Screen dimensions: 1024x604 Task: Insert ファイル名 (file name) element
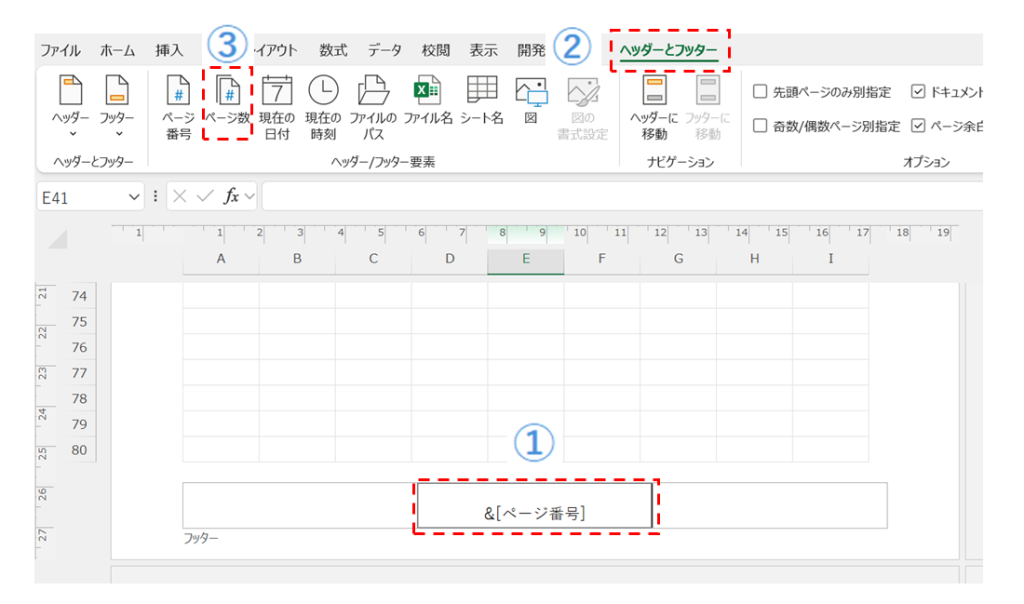[x=428, y=106]
